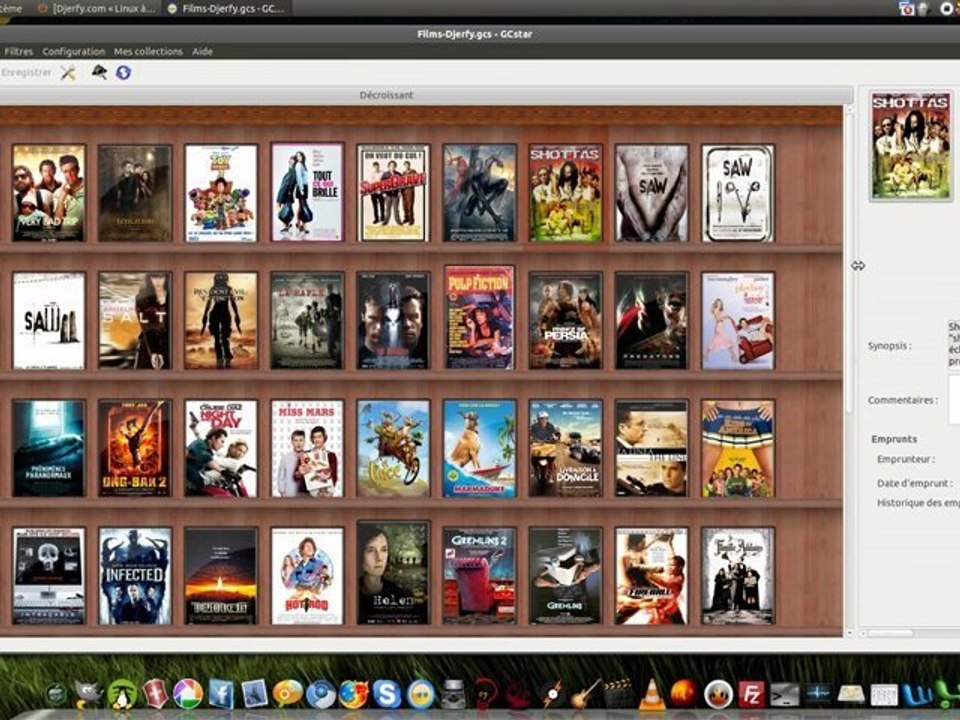The height and width of the screenshot is (720, 960).
Task: Open the Filtres menu
Action: 18,51
